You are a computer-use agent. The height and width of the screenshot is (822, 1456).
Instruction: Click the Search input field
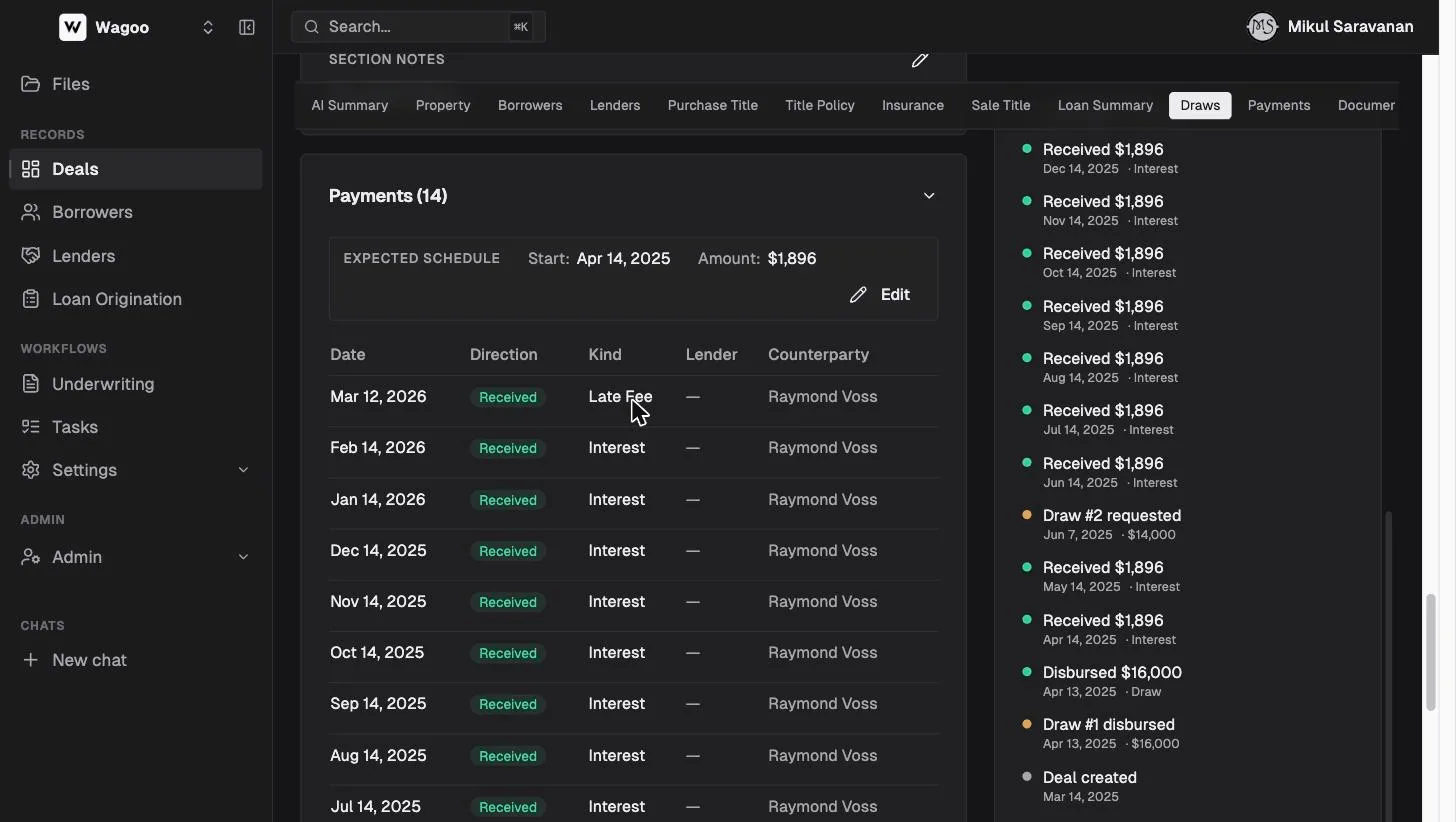click(x=418, y=27)
